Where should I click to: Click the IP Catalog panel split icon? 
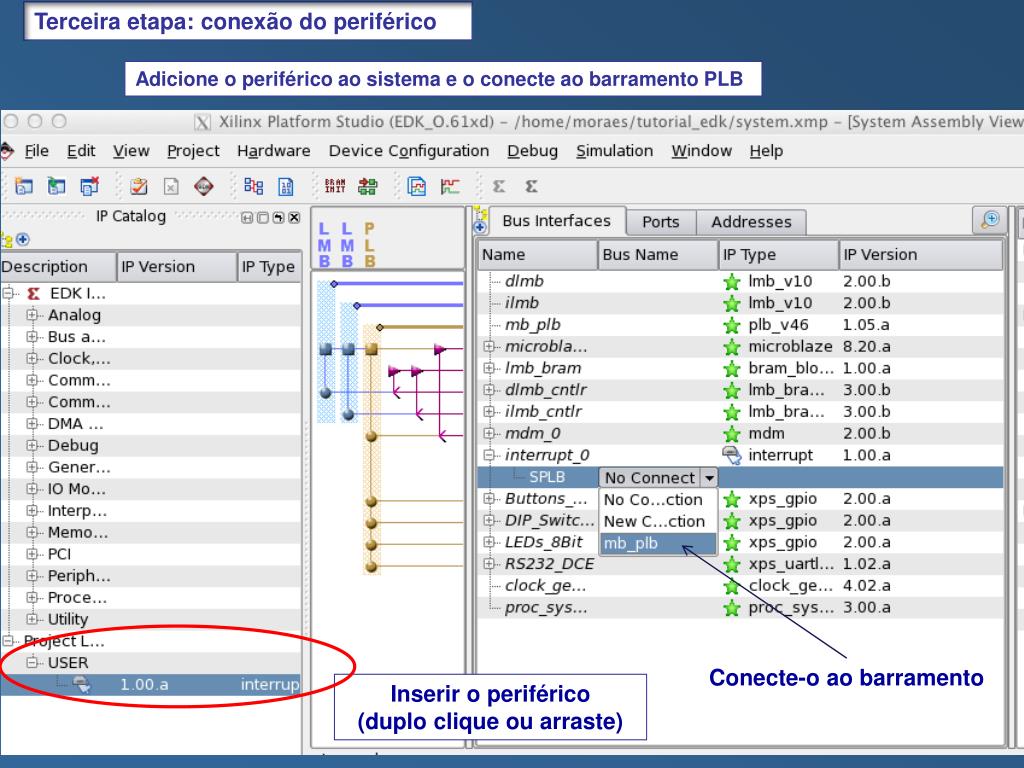[x=247, y=217]
